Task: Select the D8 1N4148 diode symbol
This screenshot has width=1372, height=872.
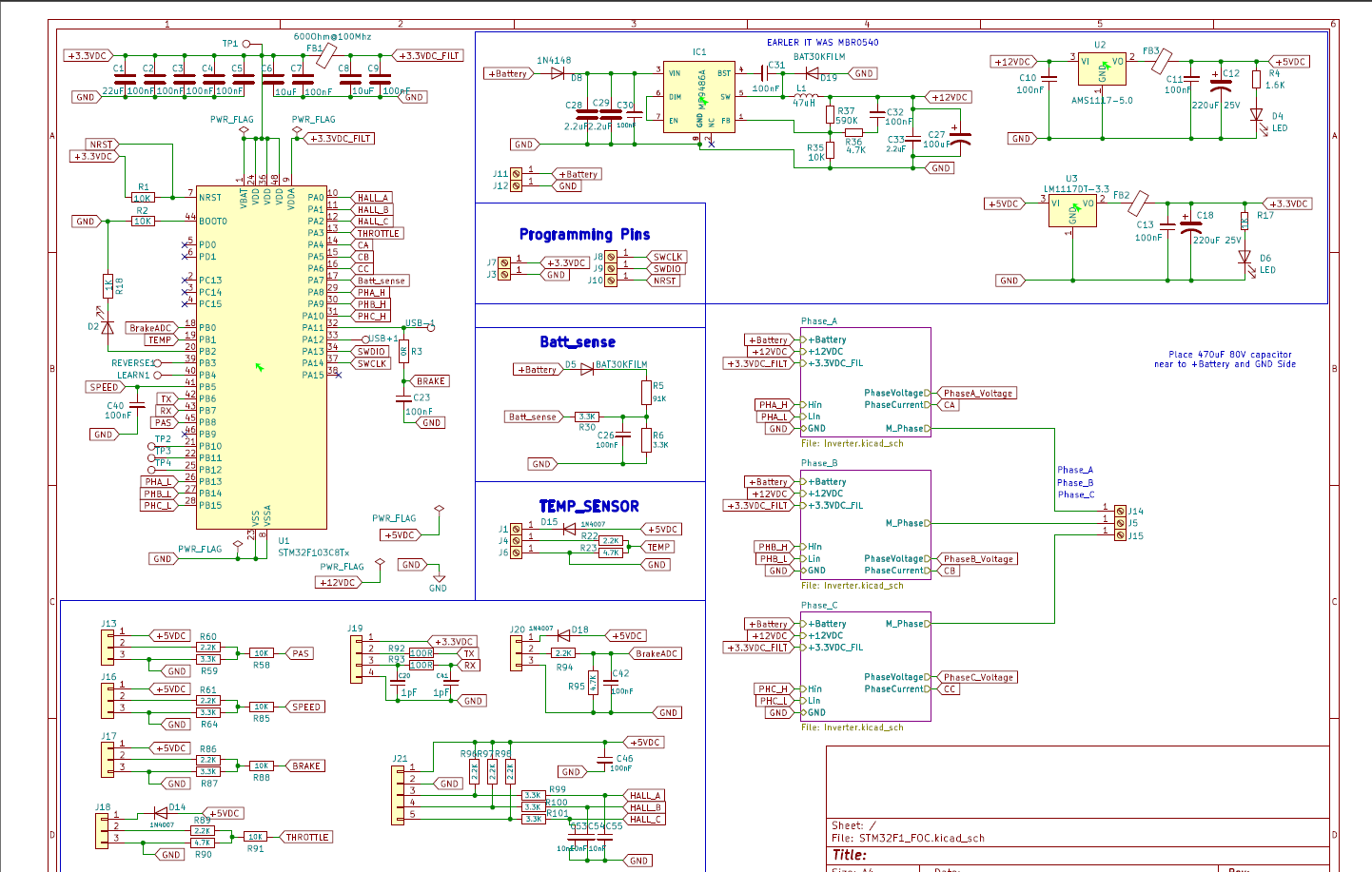Action: (558, 73)
